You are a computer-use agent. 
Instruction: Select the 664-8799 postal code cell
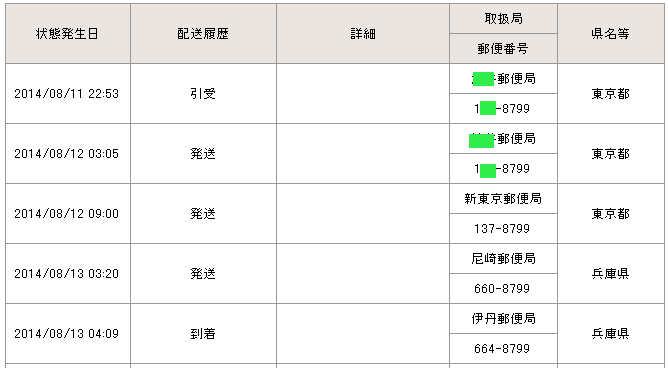coord(503,349)
